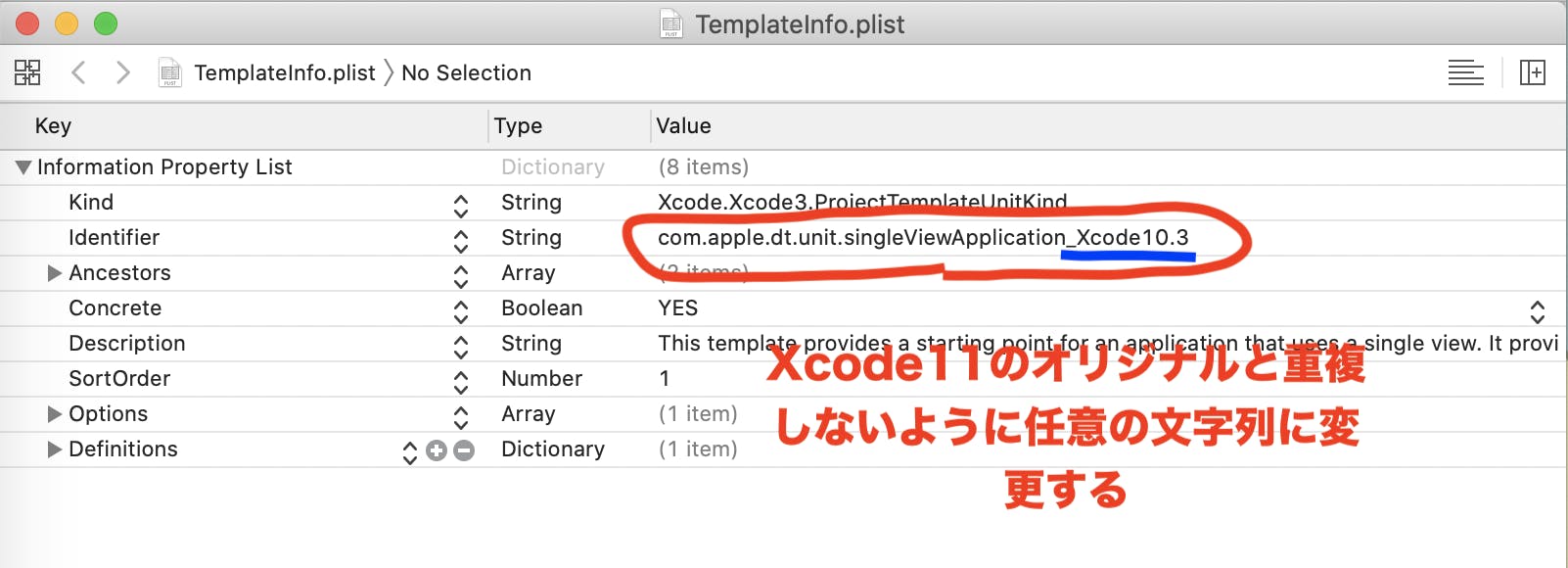Click the type String of Kind row
Viewport: 1568px width, 568px height.
point(531,203)
